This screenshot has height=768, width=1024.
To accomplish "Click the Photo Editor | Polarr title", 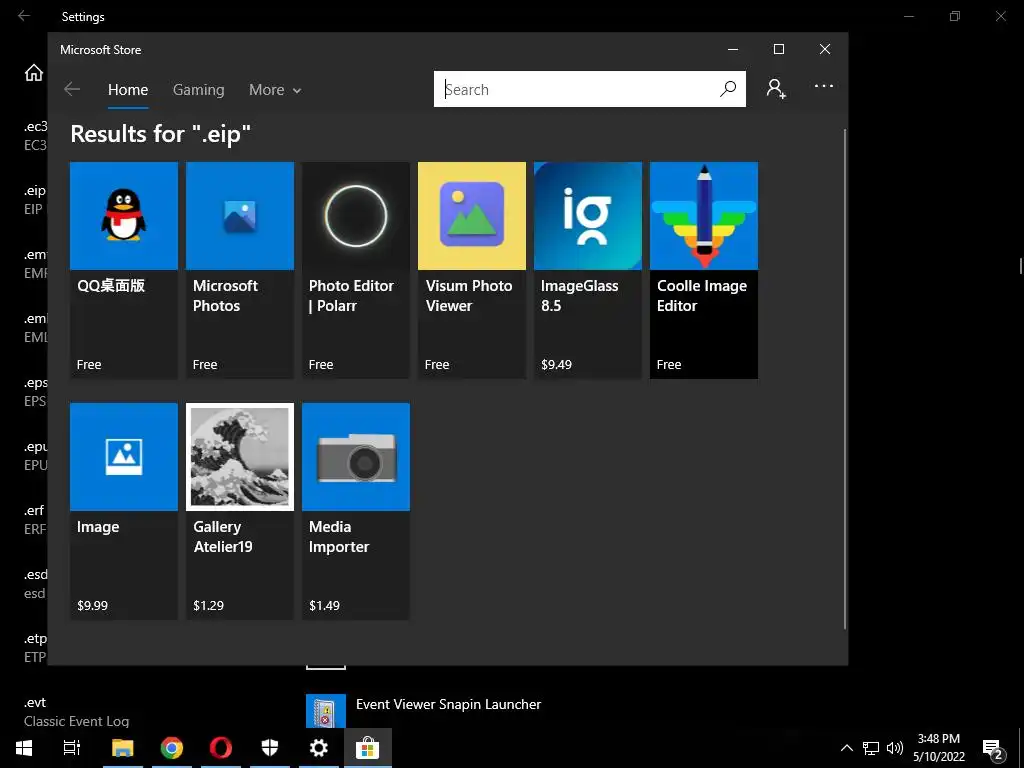I will coord(351,296).
